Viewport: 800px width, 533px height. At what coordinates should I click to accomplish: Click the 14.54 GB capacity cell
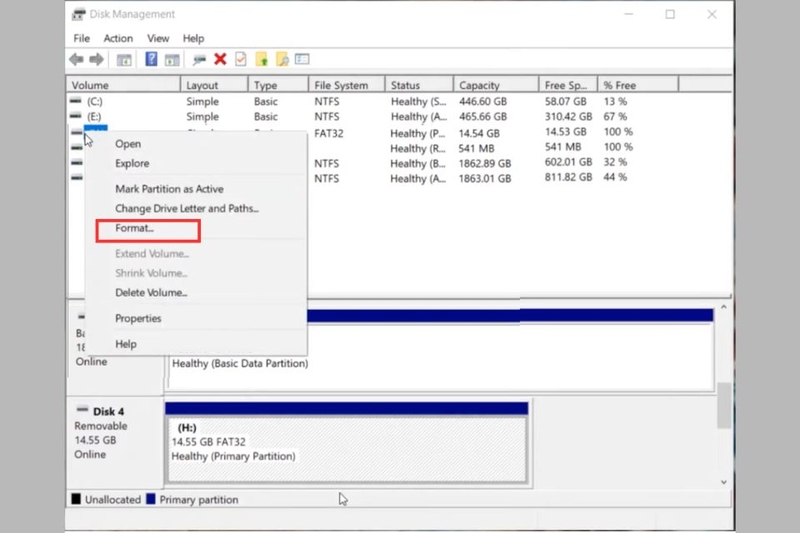click(x=479, y=133)
